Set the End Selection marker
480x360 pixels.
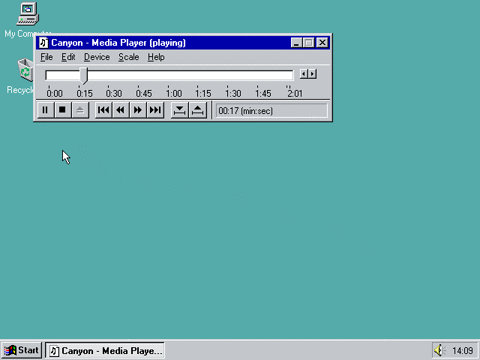pos(198,110)
